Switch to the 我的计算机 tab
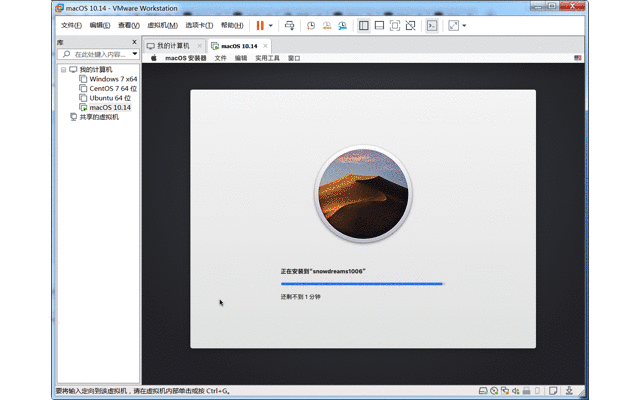The height and width of the screenshot is (400, 640). [171, 46]
